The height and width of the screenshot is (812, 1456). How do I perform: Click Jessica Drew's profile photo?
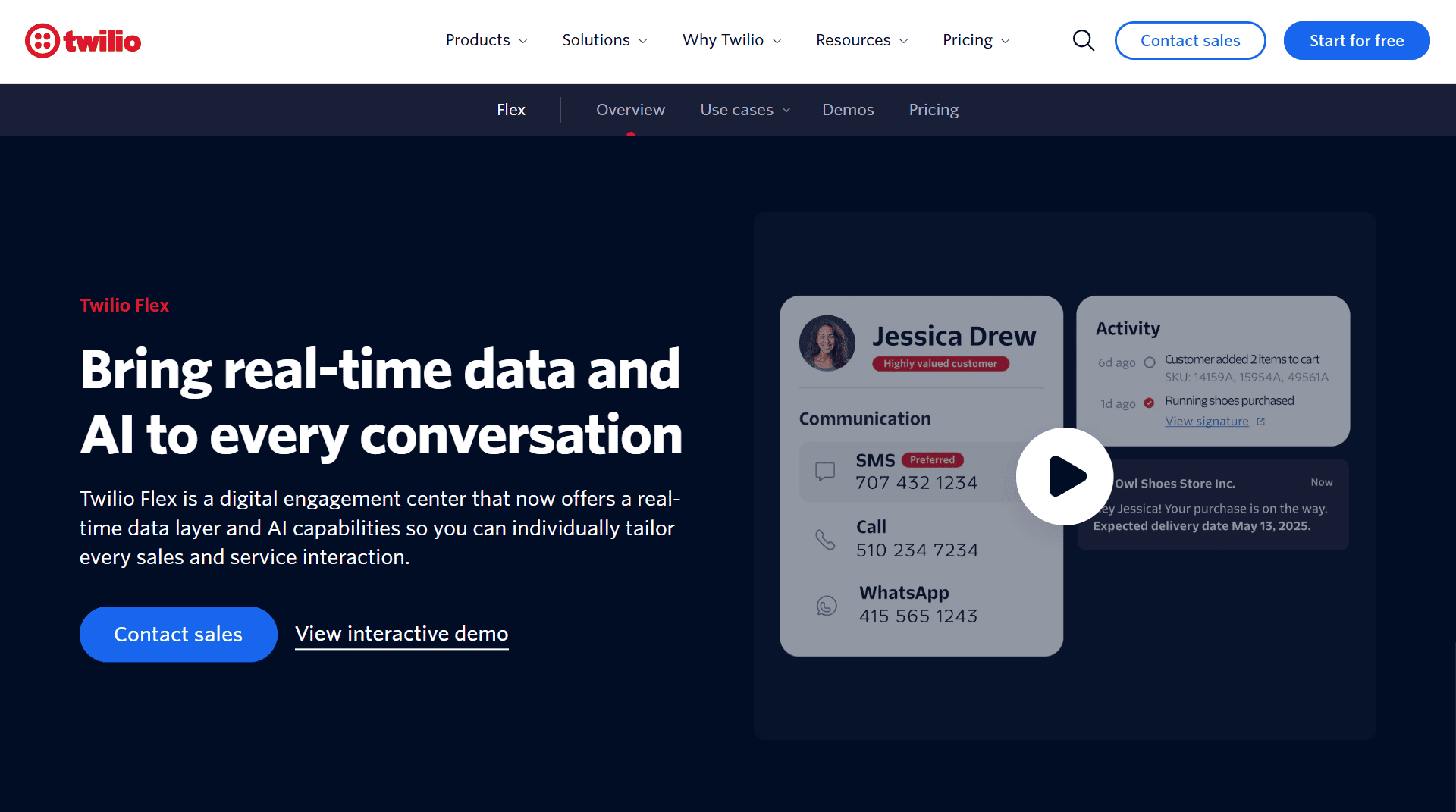pyautogui.click(x=827, y=343)
